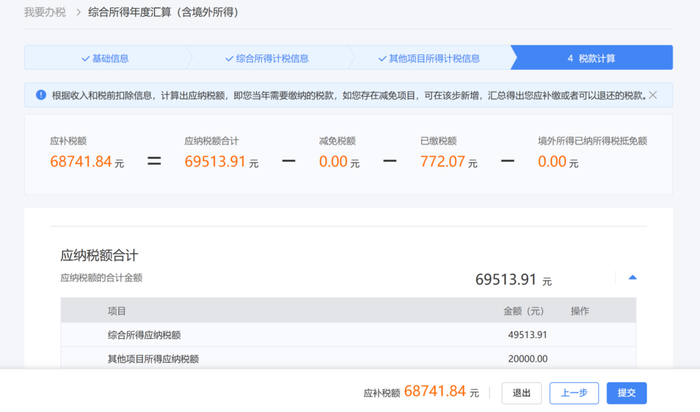Click the 已缴税额 amount 772.07
This screenshot has width=700, height=412.
(x=442, y=162)
